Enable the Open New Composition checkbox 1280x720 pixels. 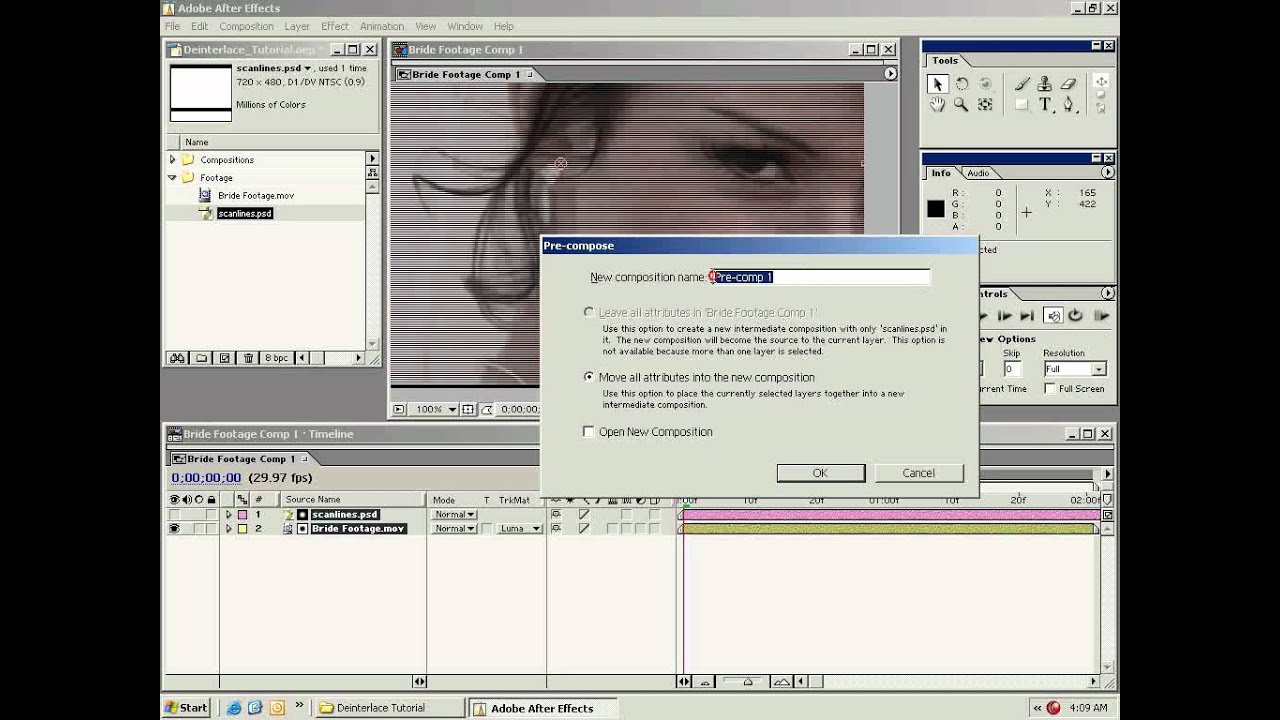click(588, 432)
